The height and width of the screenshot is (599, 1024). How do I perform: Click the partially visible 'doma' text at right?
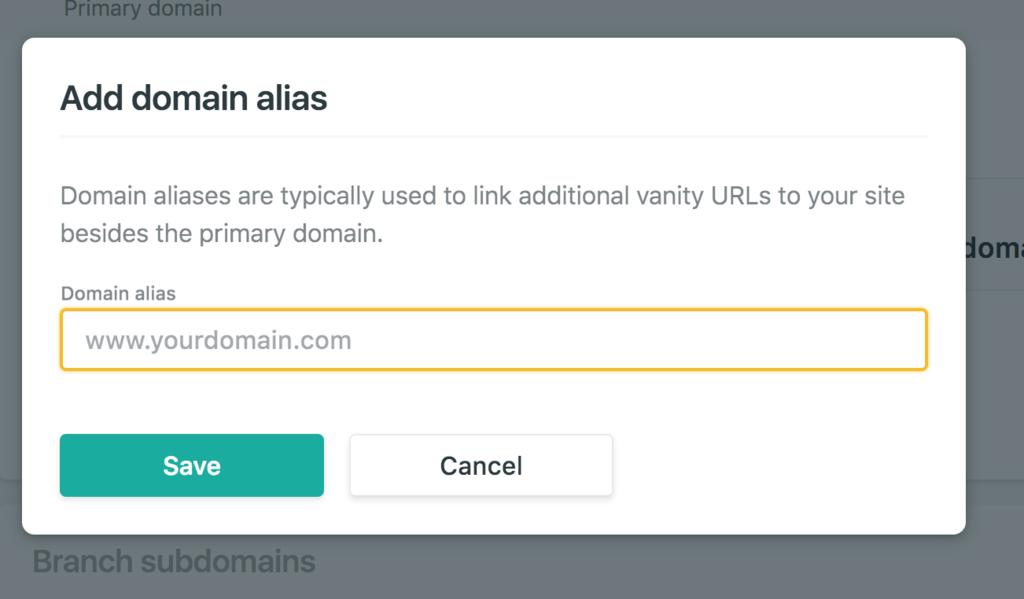994,248
